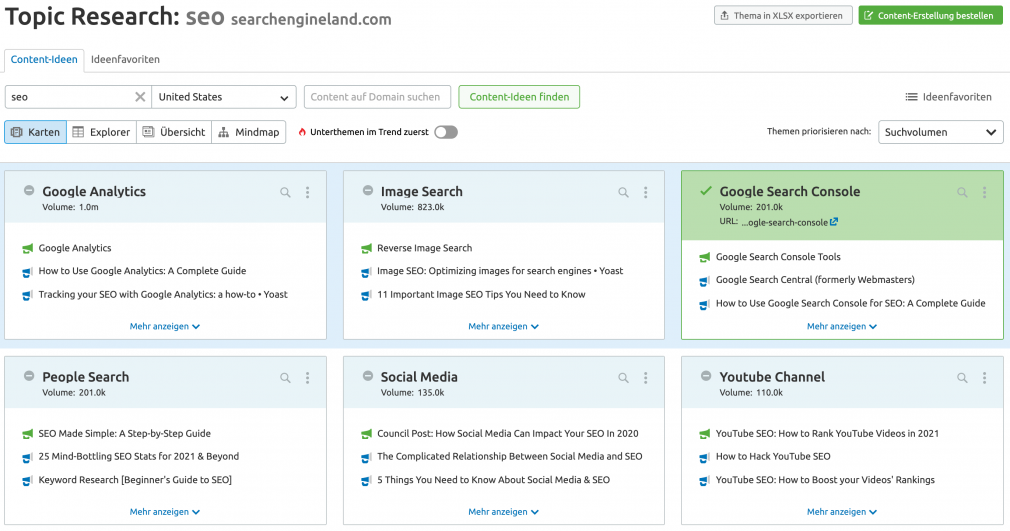Click megaphone icon beside SEO Made Simple guide
The image size is (1010, 531).
pos(27,434)
